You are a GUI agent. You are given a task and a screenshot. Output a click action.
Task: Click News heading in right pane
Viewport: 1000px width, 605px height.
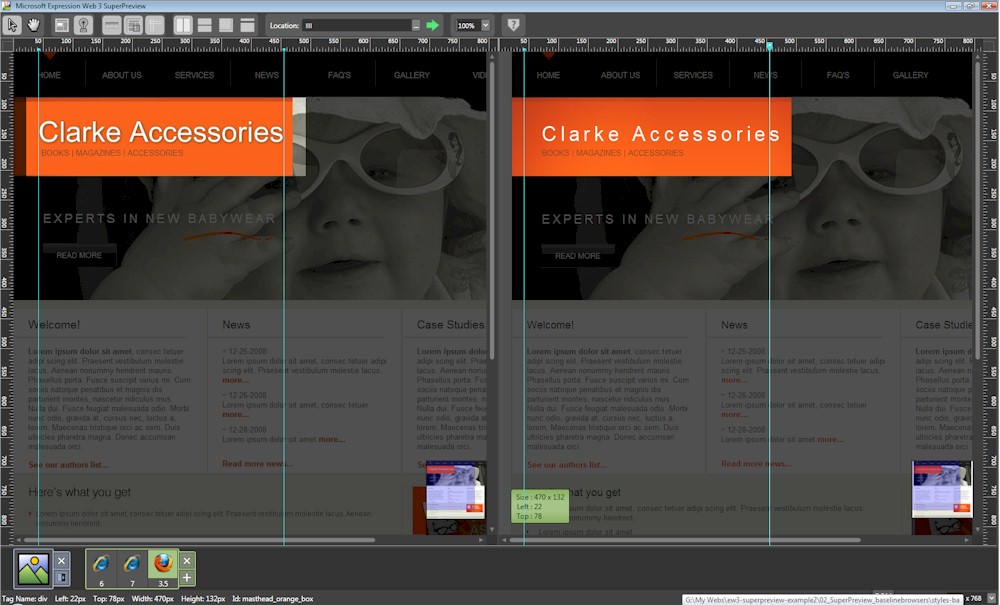pyautogui.click(x=734, y=325)
